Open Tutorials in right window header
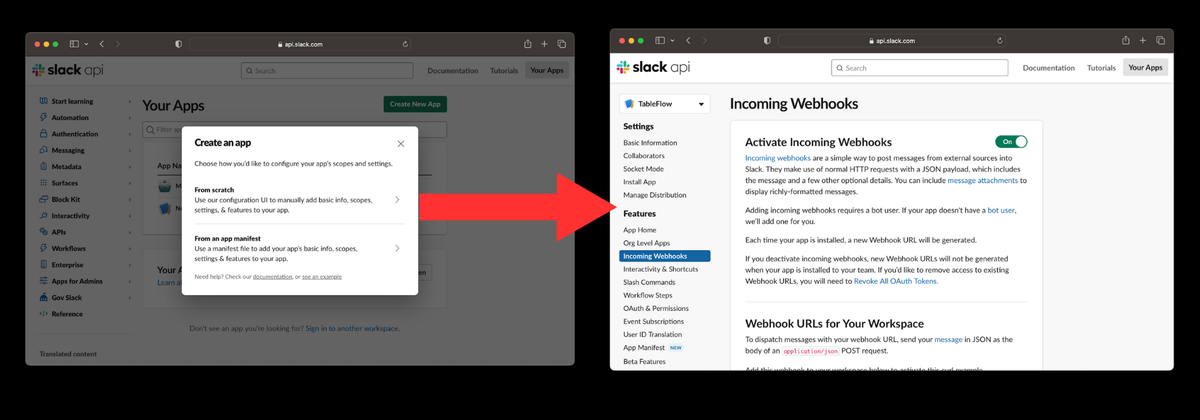Image resolution: width=1200 pixels, height=420 pixels. click(x=1101, y=68)
